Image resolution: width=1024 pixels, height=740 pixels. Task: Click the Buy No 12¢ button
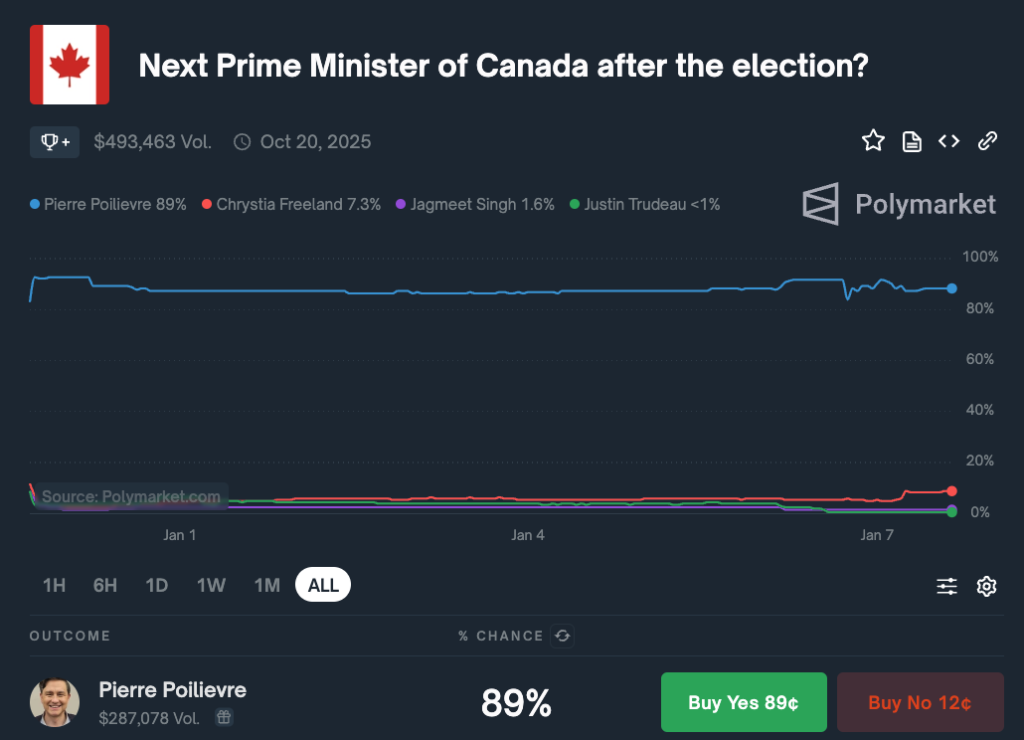[x=920, y=702]
